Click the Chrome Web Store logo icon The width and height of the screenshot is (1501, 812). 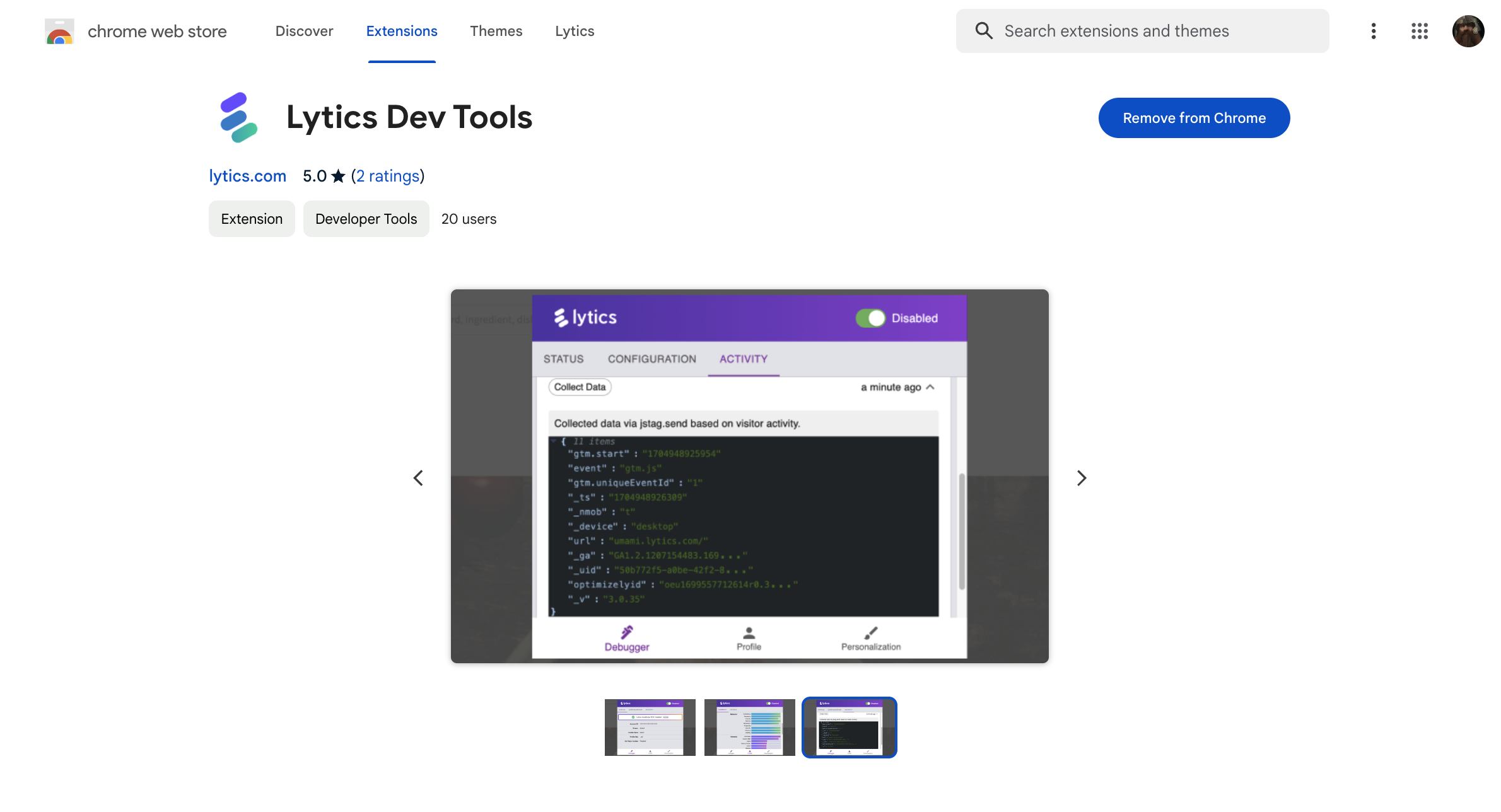(x=59, y=31)
